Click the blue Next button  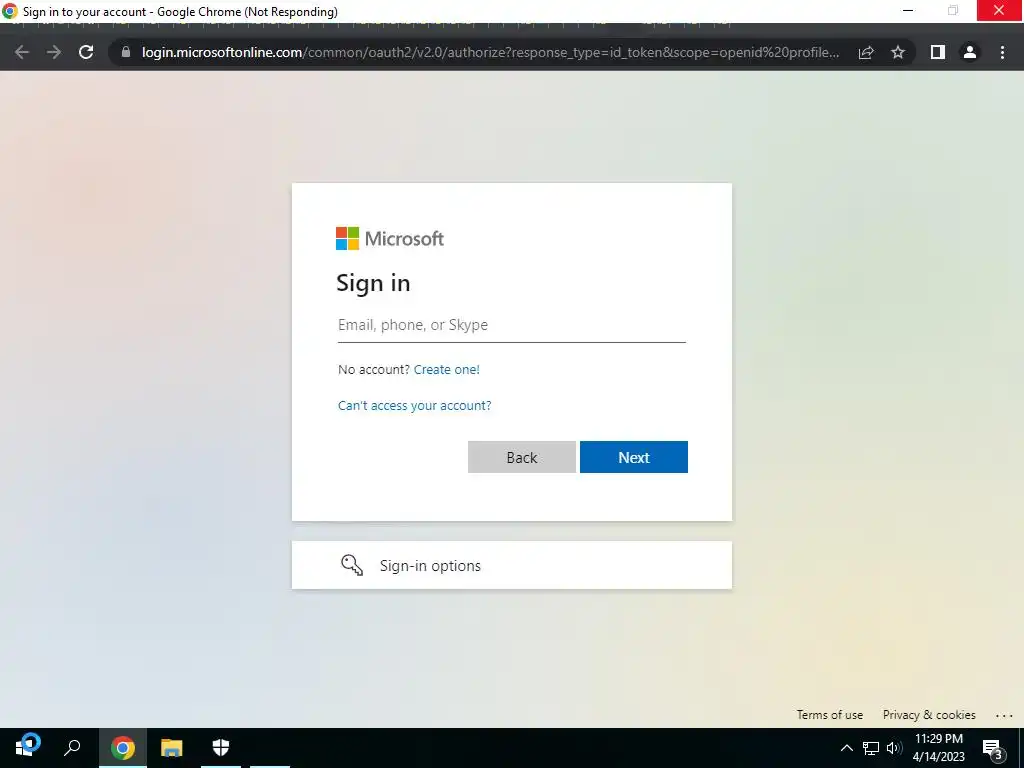633,457
